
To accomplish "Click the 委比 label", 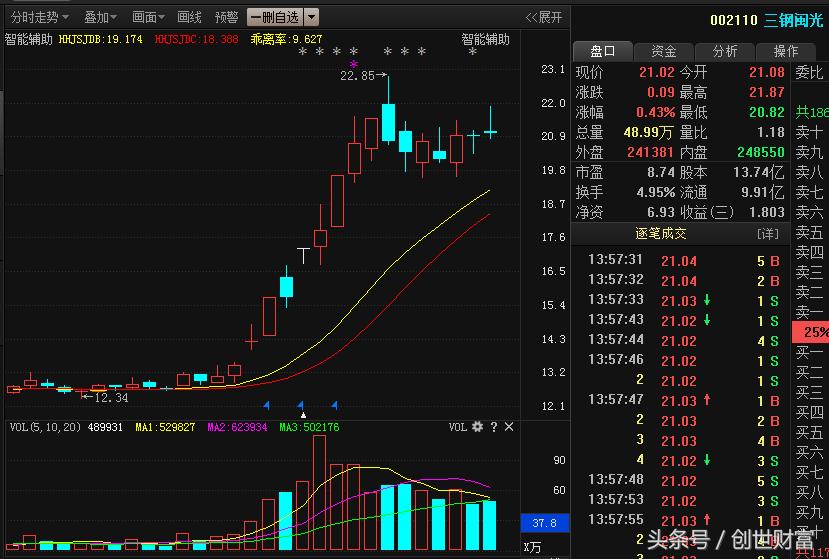I will 809,72.
